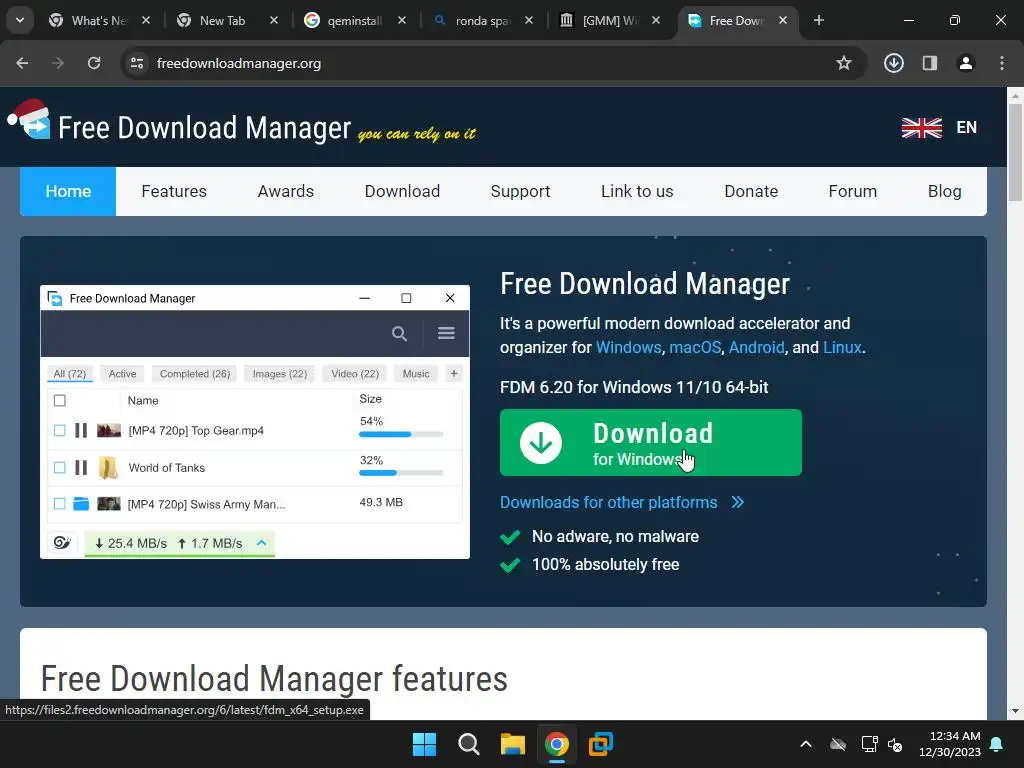This screenshot has height=768, width=1024.
Task: Tick the Swiss Army Man checkbox
Action: tap(59, 504)
